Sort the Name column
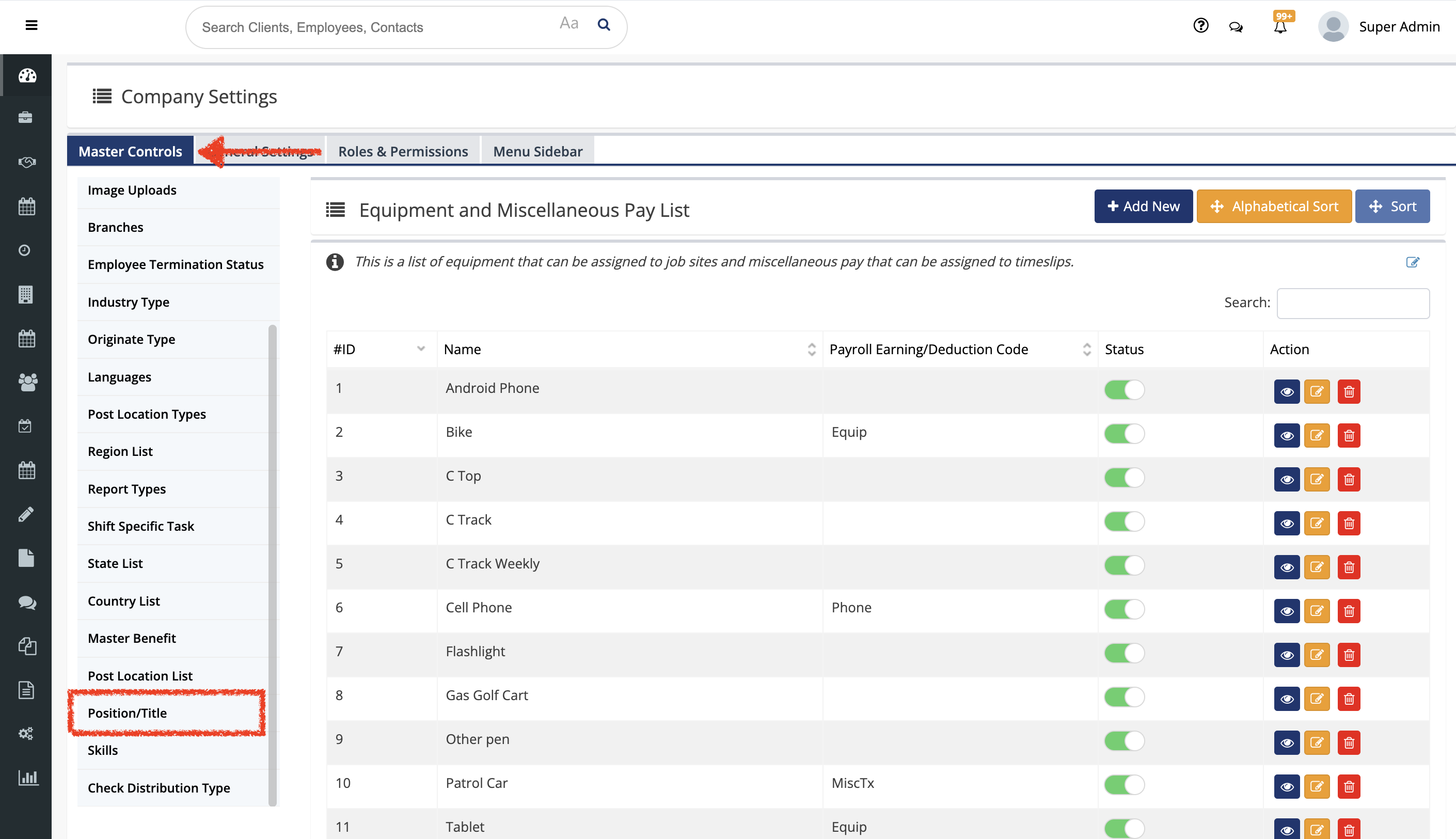 tap(811, 349)
